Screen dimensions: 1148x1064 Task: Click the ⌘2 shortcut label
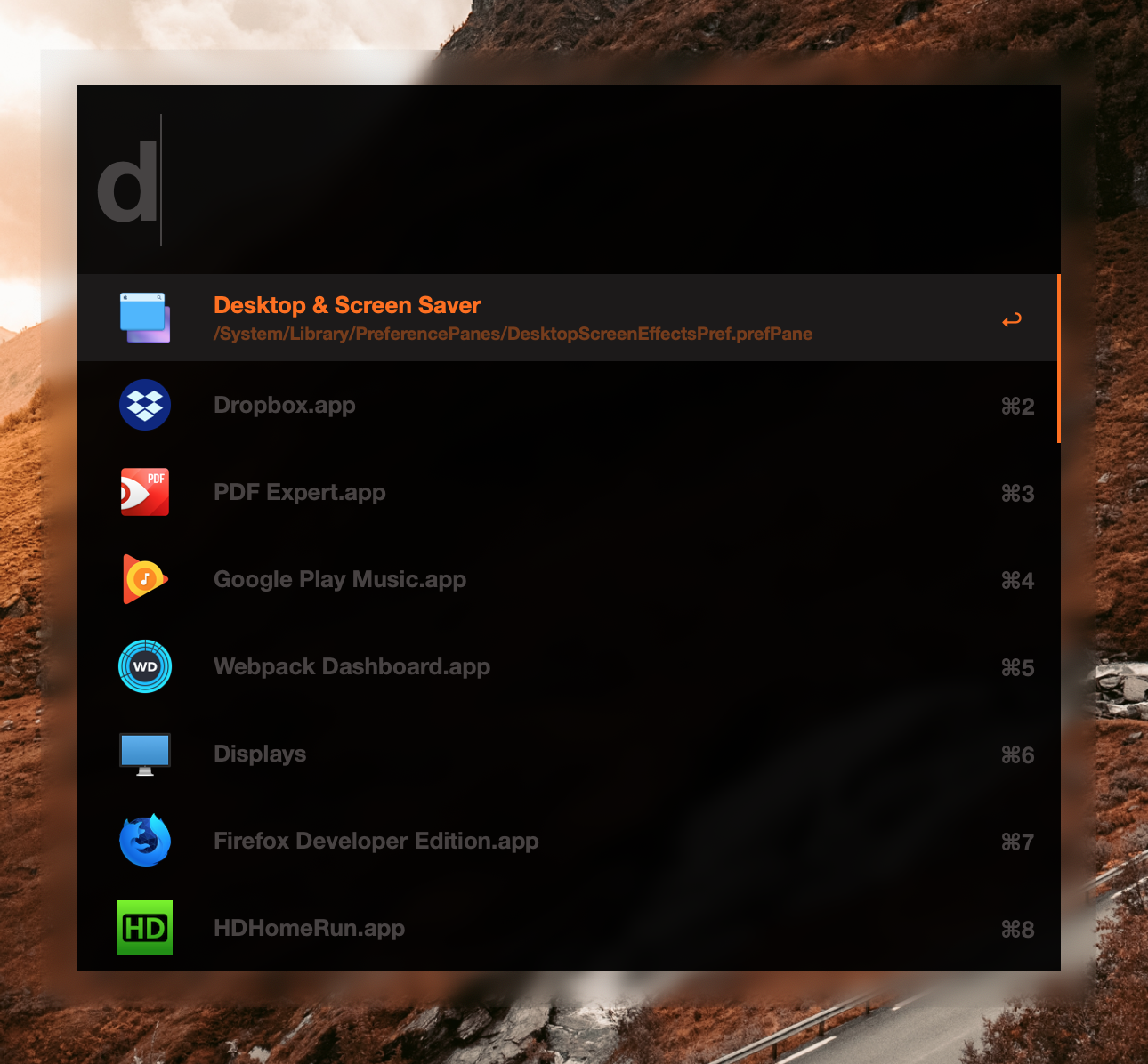coord(1017,407)
